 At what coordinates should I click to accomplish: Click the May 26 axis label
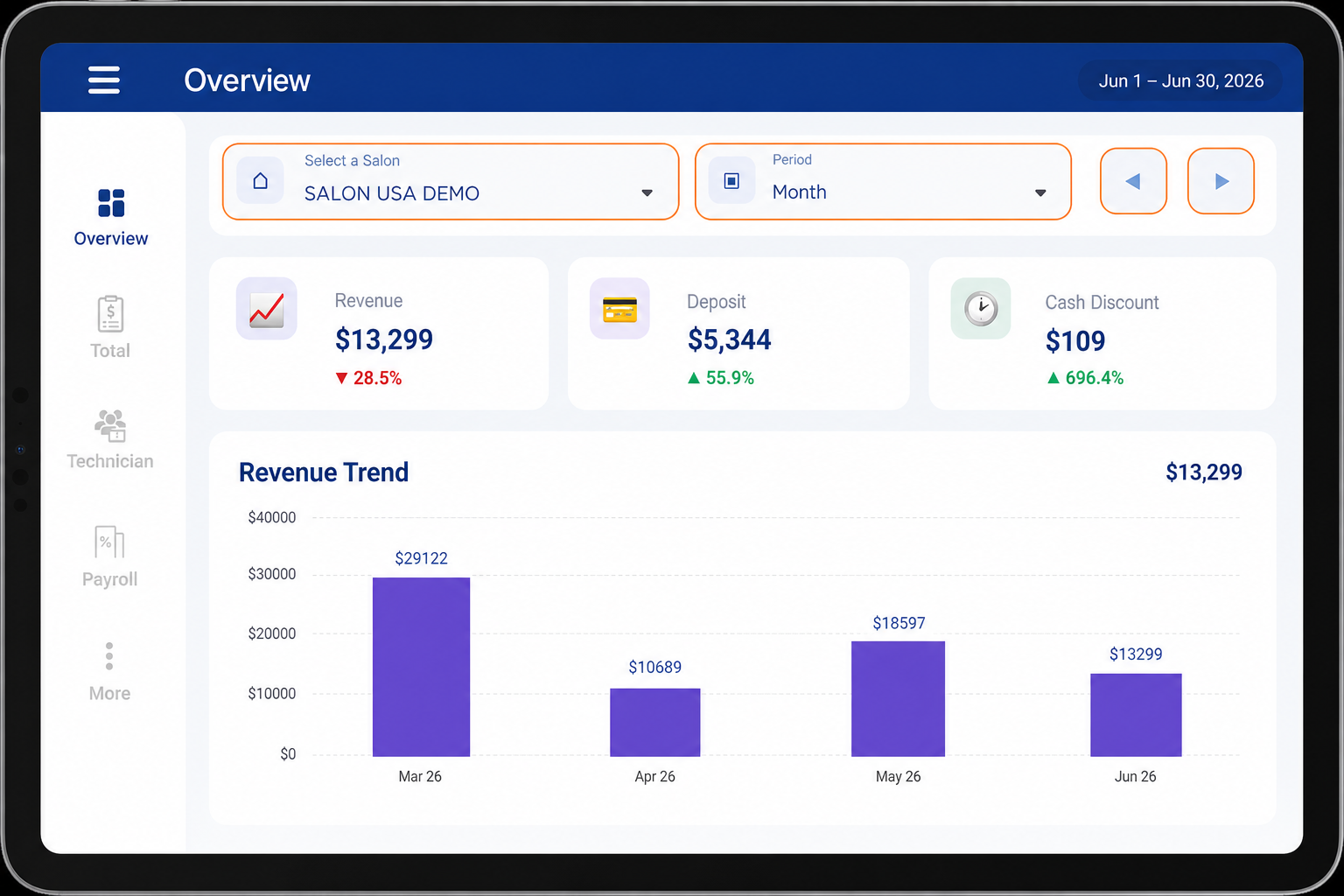click(898, 777)
